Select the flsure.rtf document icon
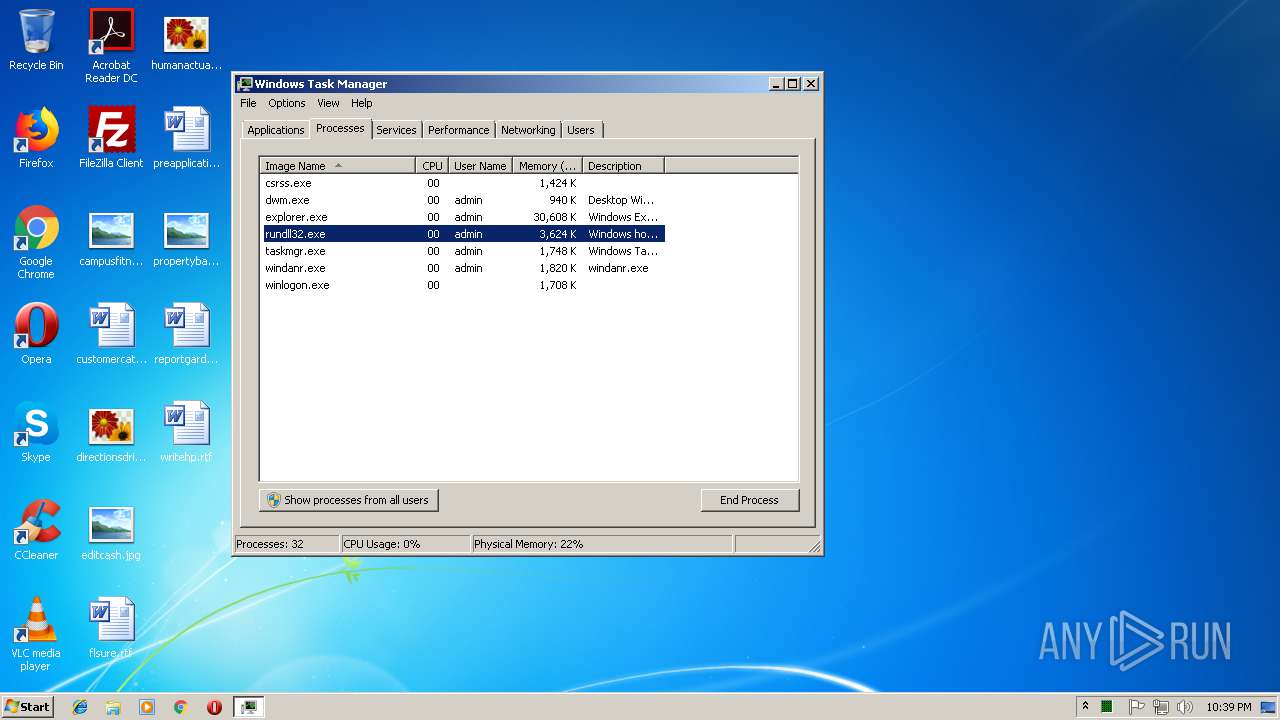The height and width of the screenshot is (720, 1280). [111, 628]
